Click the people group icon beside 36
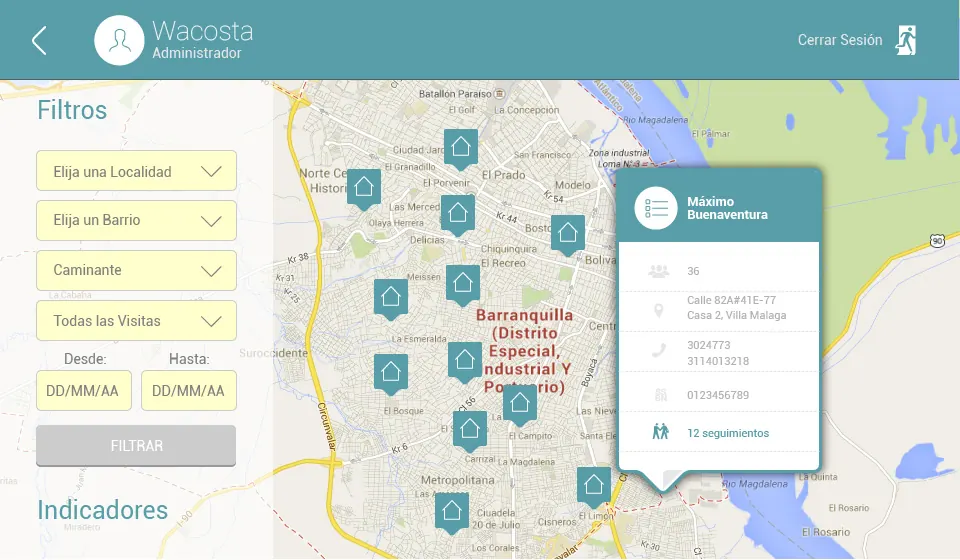The height and width of the screenshot is (560, 960). (x=659, y=271)
